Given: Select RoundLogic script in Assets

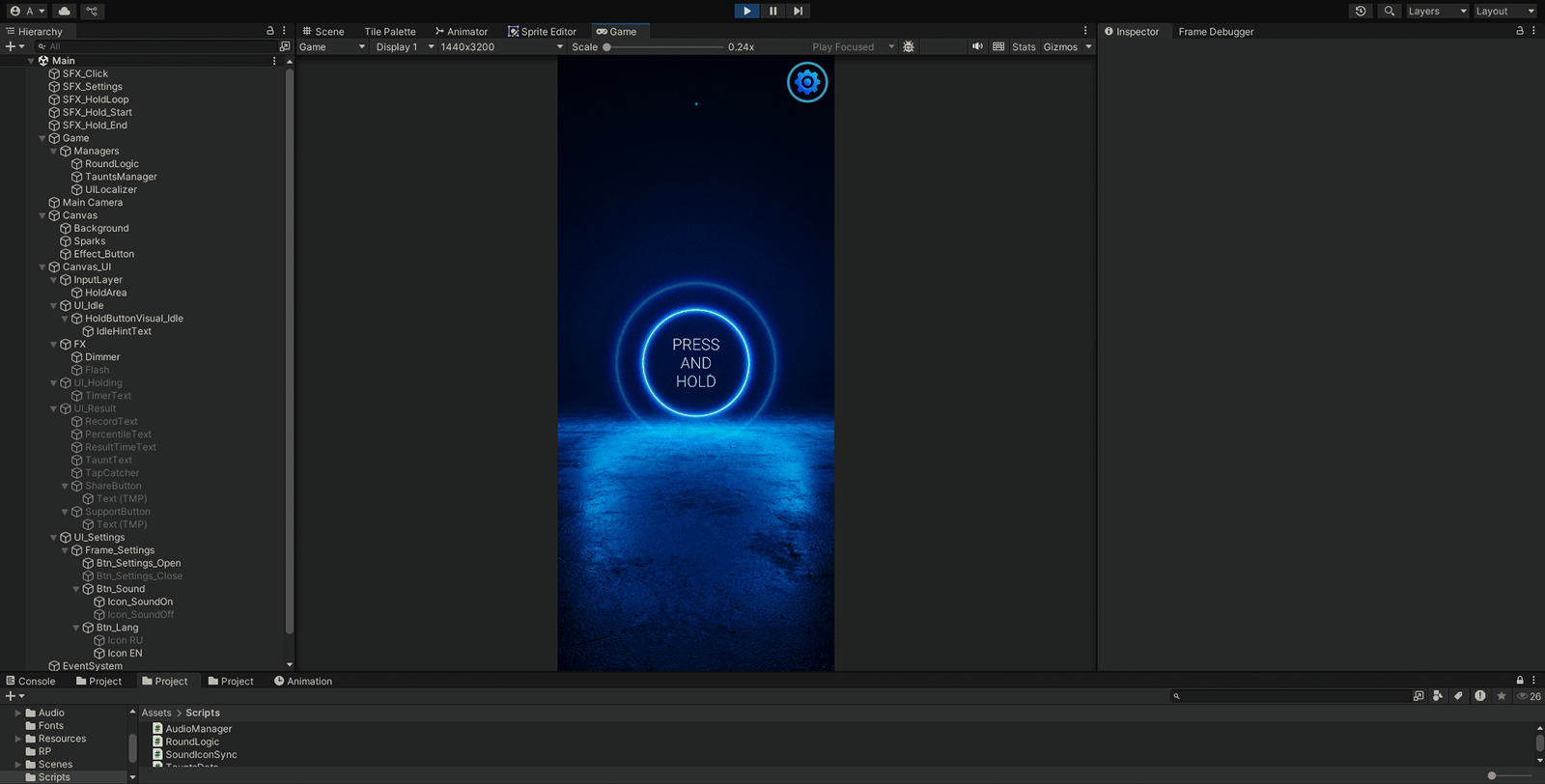Looking at the screenshot, I should 191,742.
